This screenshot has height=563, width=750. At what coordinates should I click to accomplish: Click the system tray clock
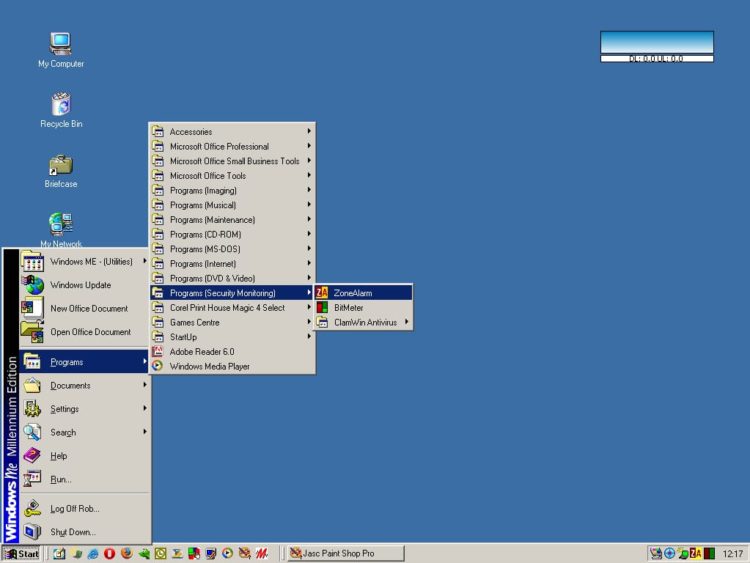[x=733, y=553]
